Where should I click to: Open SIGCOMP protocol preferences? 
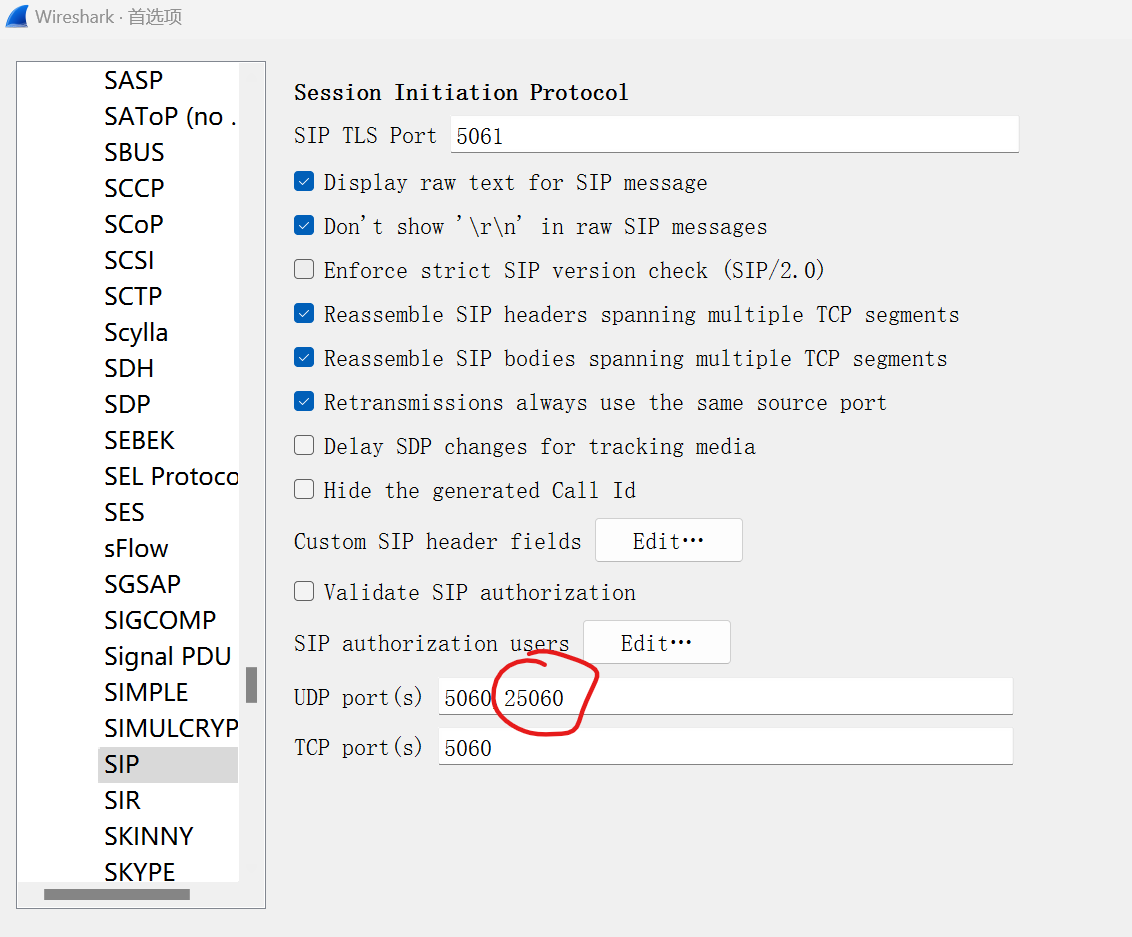click(x=160, y=620)
